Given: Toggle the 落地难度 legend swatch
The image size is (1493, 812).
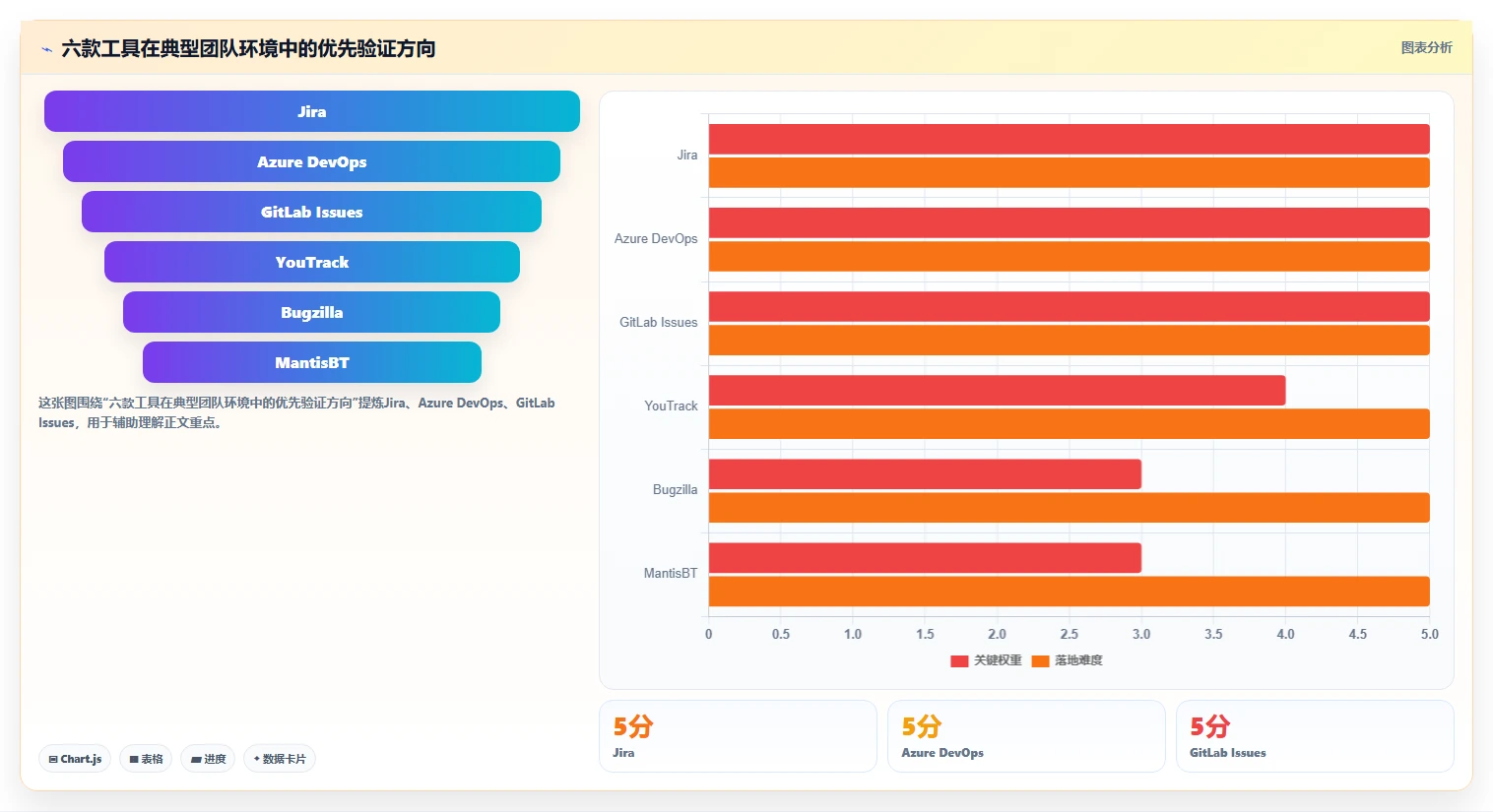Looking at the screenshot, I should tap(1040, 661).
